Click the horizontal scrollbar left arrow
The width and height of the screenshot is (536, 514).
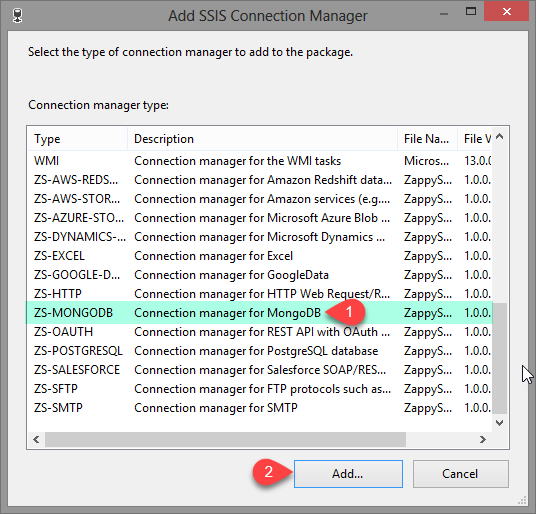pyautogui.click(x=36, y=439)
